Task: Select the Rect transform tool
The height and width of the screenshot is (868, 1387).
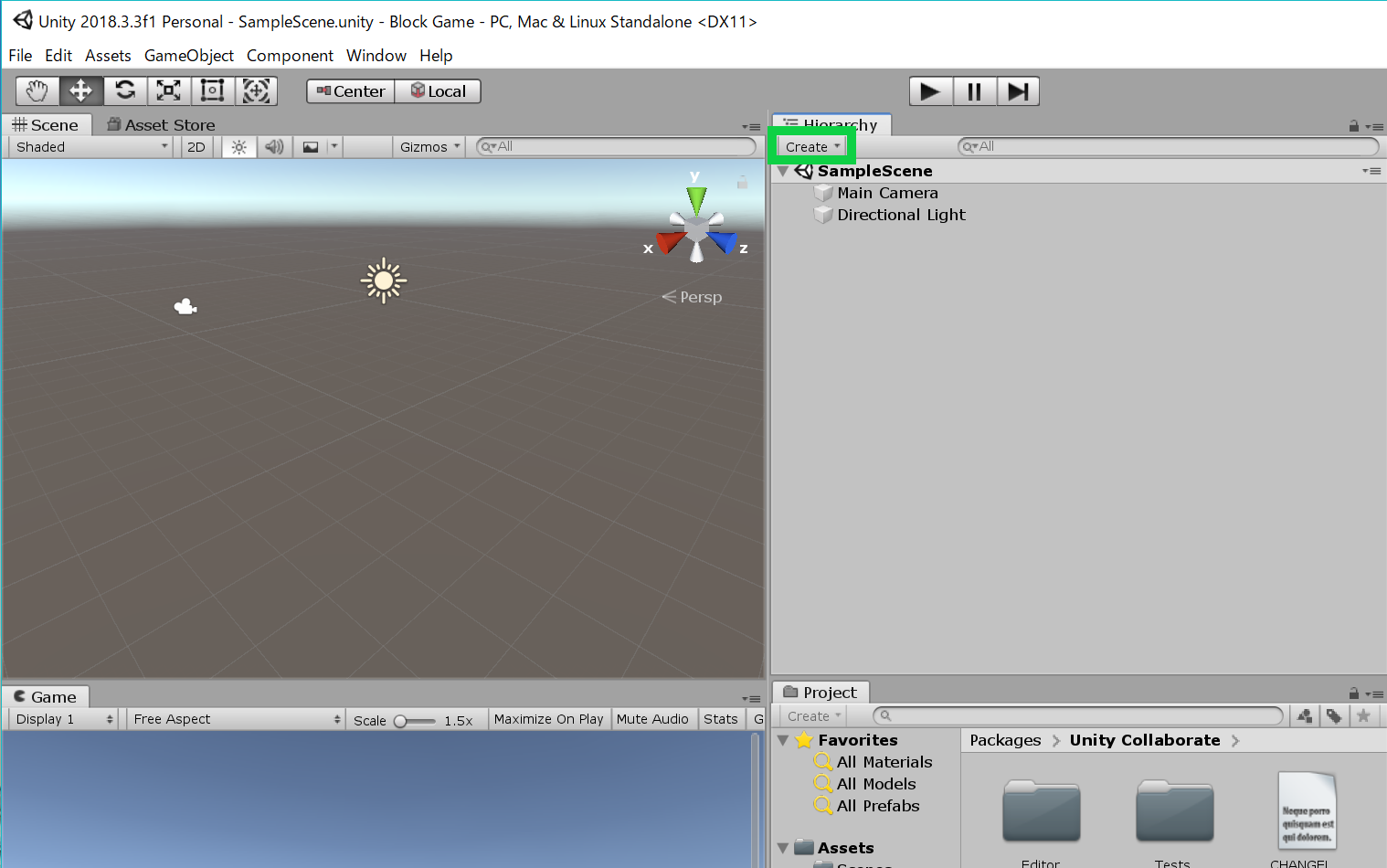Action: [213, 91]
